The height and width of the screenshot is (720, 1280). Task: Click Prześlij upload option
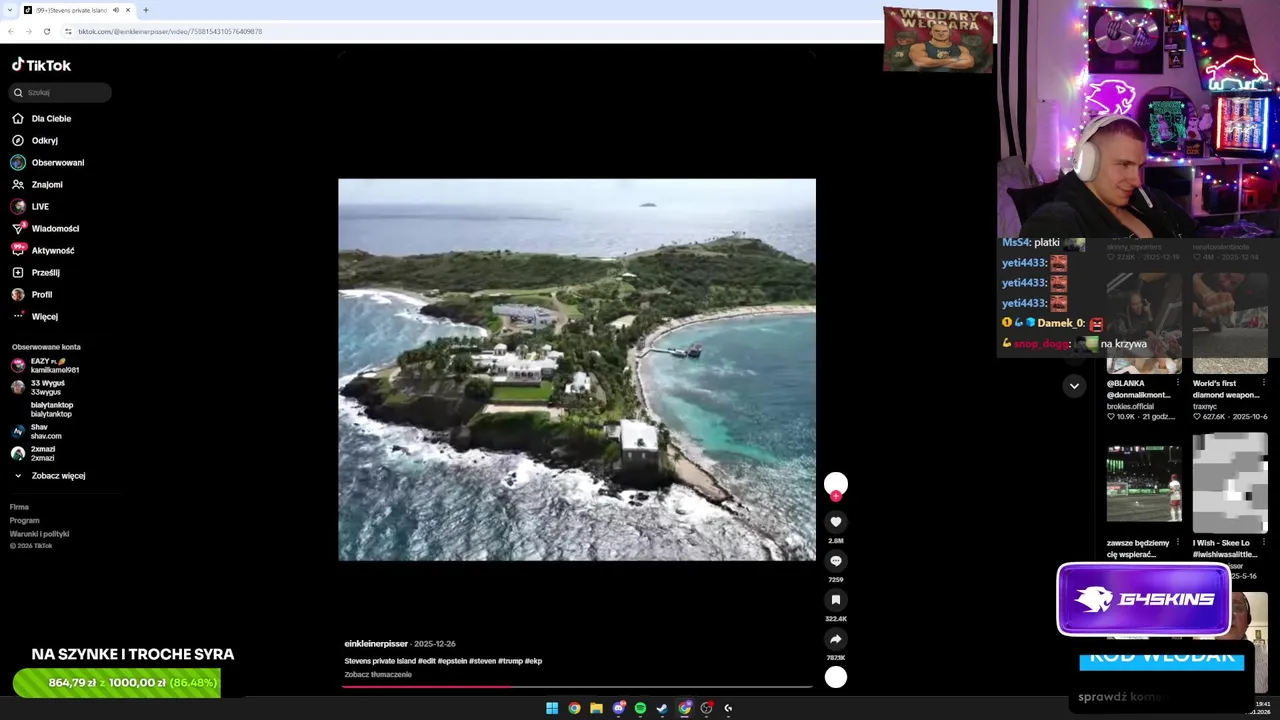coord(35,272)
